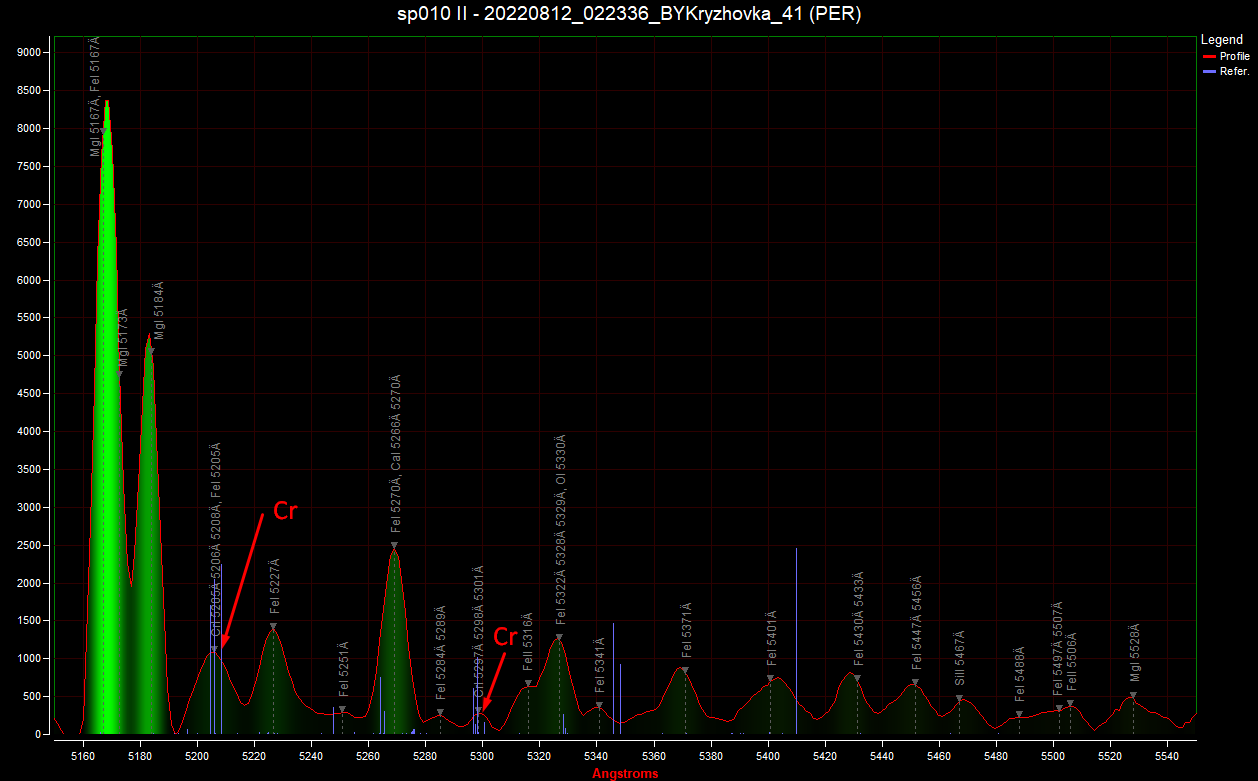Viewport: 1258px width, 781px height.
Task: Pick the red Profile legend line swatch
Action: pos(1209,57)
